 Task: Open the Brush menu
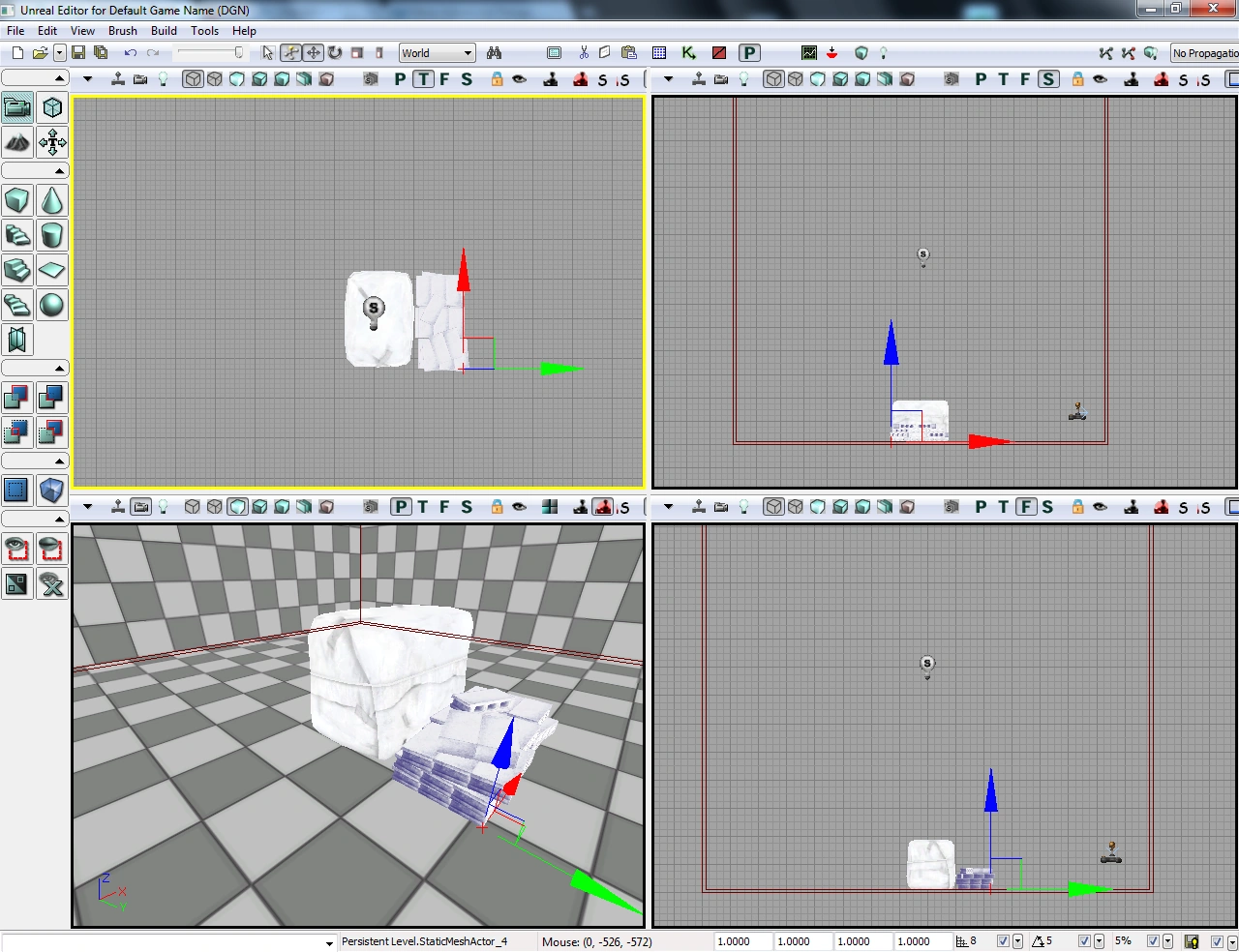(123, 31)
